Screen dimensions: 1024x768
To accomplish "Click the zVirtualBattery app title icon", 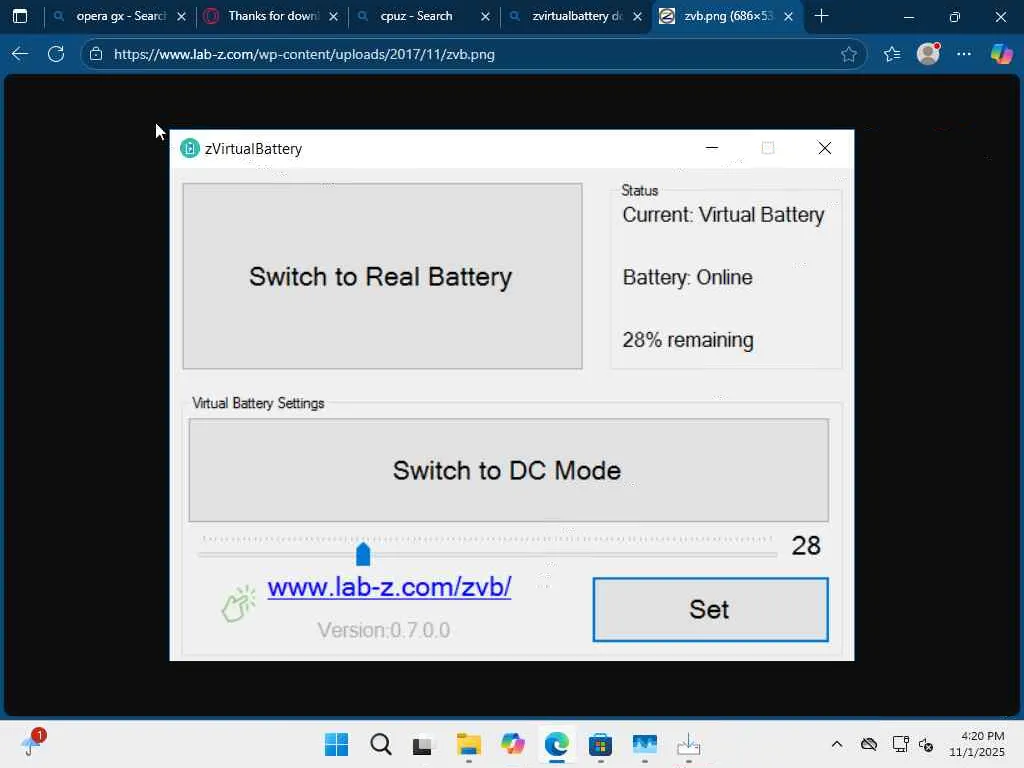I will [x=190, y=149].
